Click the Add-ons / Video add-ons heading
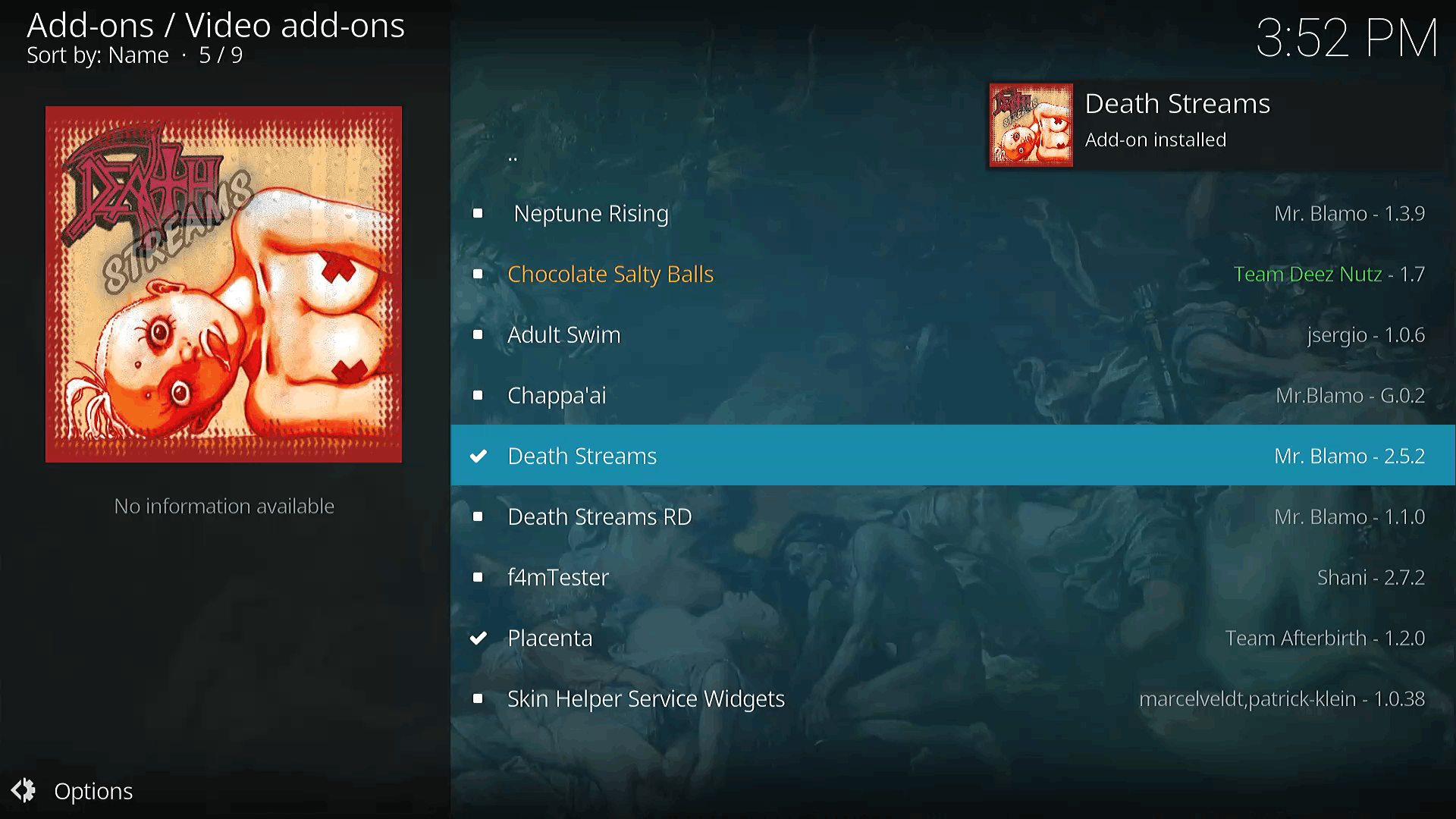The height and width of the screenshot is (819, 1456). (216, 25)
